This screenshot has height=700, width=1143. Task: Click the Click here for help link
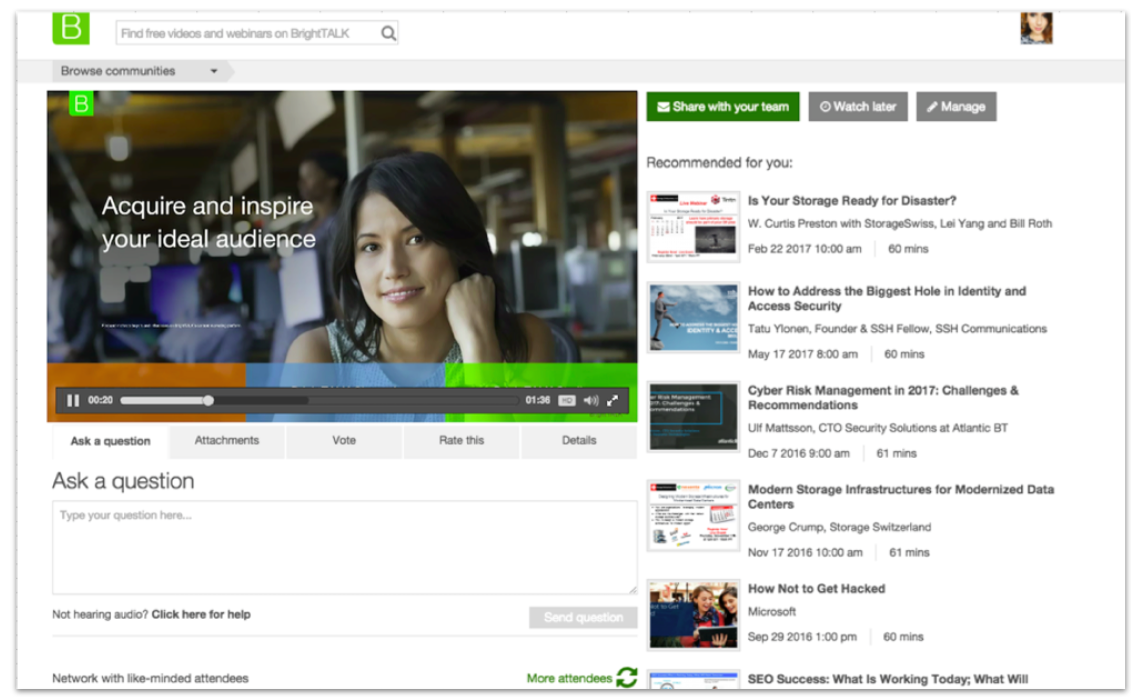tap(201, 614)
